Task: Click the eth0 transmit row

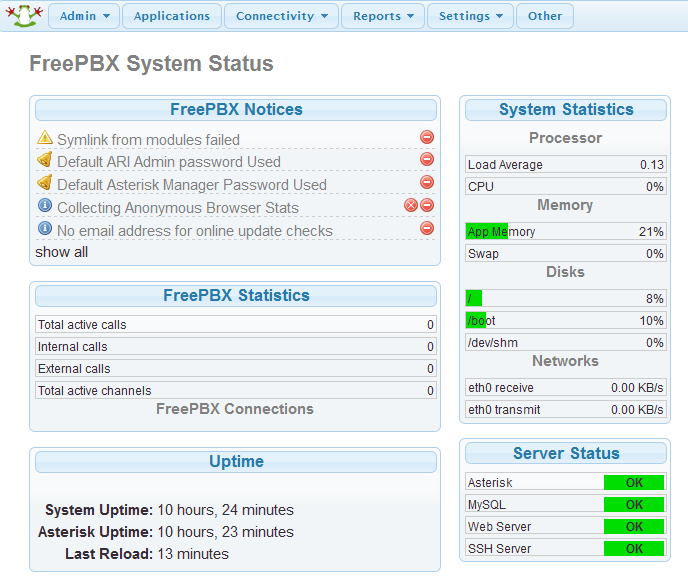Action: (566, 409)
